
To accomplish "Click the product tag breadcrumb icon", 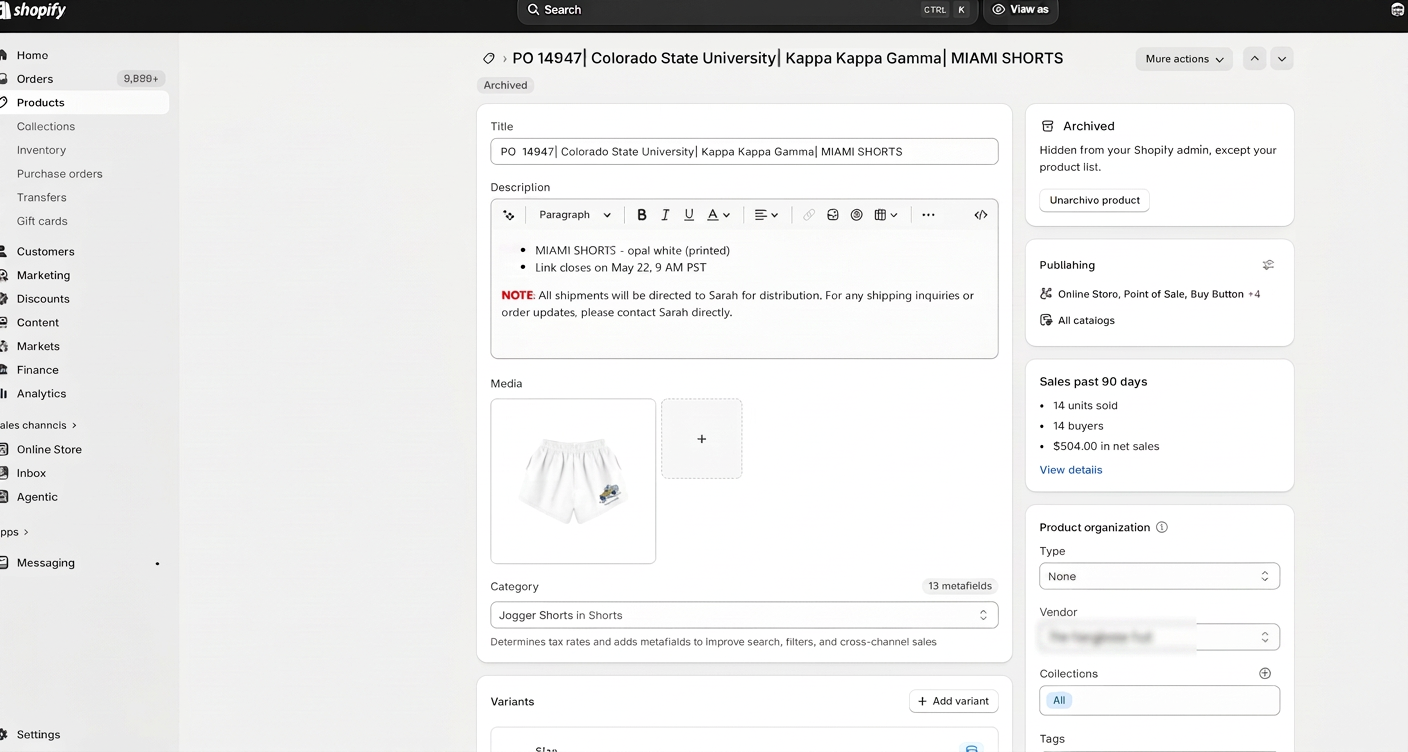I will pos(489,59).
